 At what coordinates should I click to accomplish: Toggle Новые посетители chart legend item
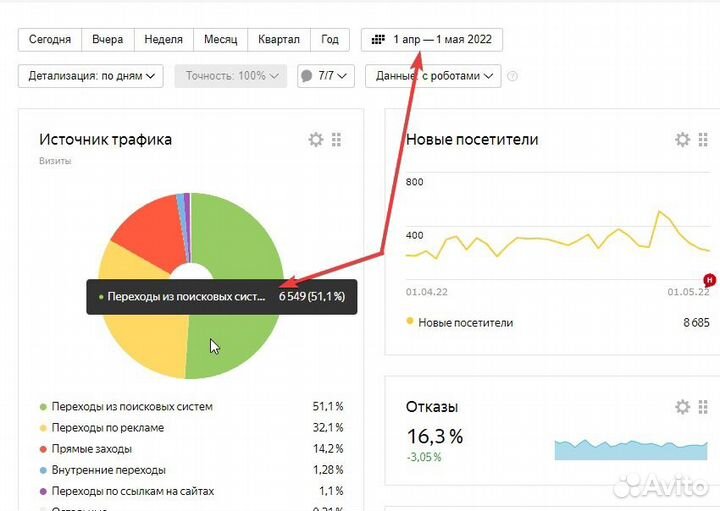[460, 322]
